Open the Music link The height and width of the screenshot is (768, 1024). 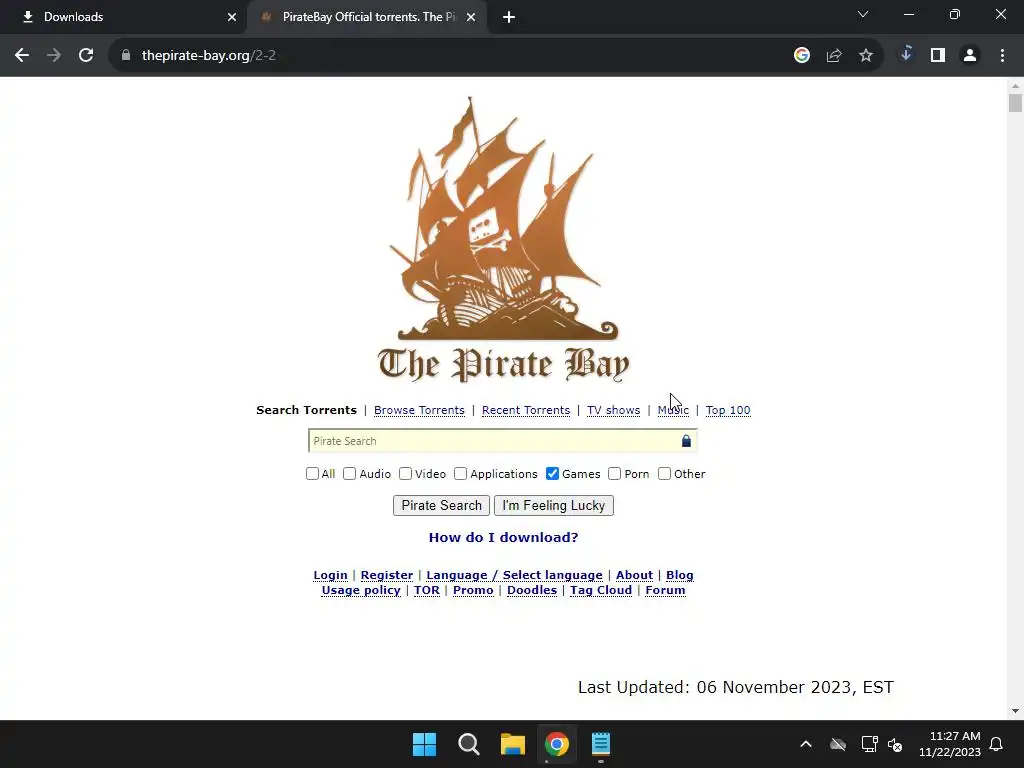673,410
